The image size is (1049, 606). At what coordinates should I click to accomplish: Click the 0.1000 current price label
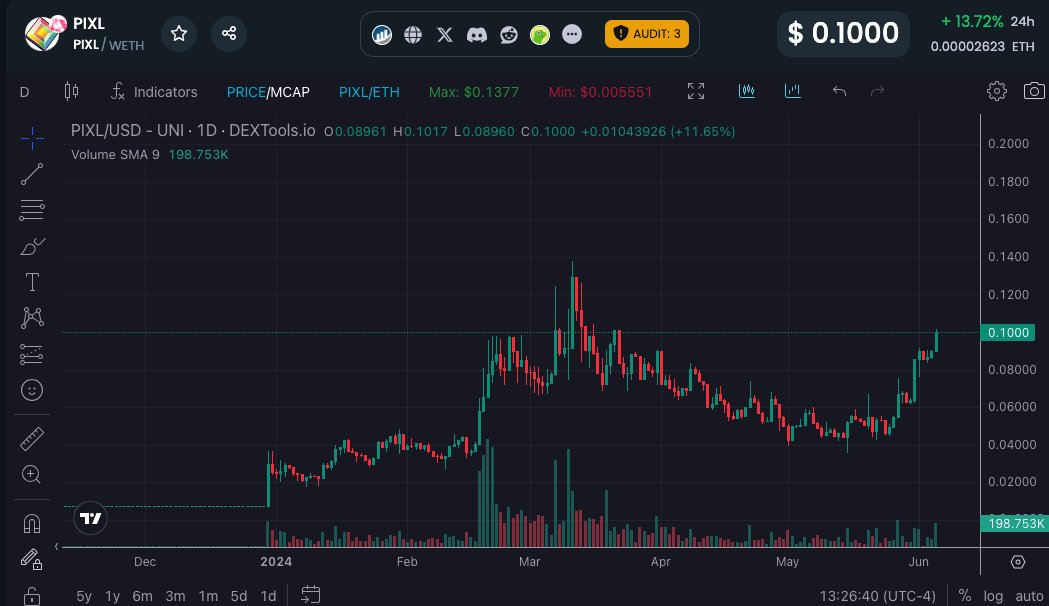pyautogui.click(x=1008, y=332)
